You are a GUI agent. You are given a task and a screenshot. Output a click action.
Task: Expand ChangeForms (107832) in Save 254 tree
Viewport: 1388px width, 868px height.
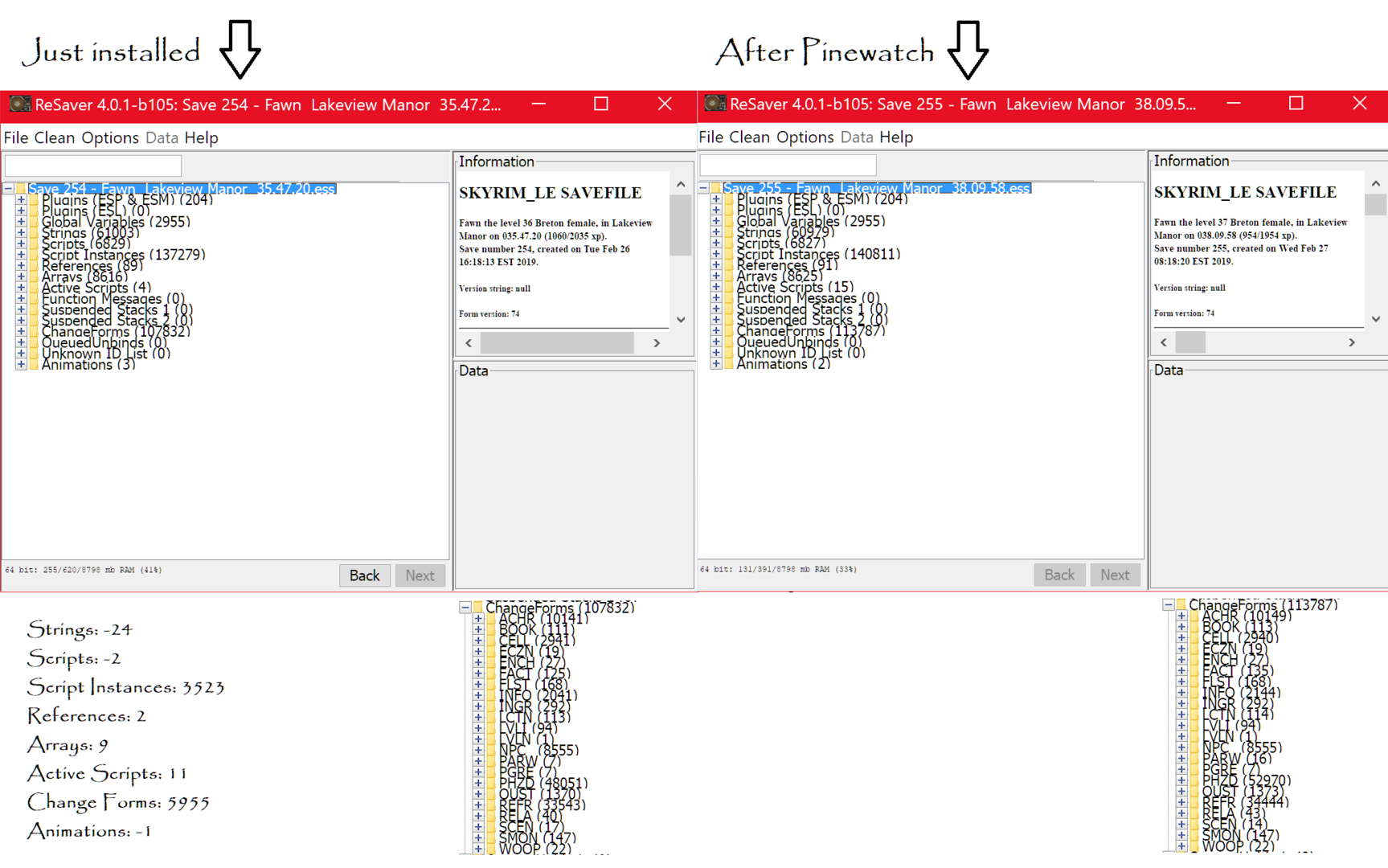coord(21,331)
